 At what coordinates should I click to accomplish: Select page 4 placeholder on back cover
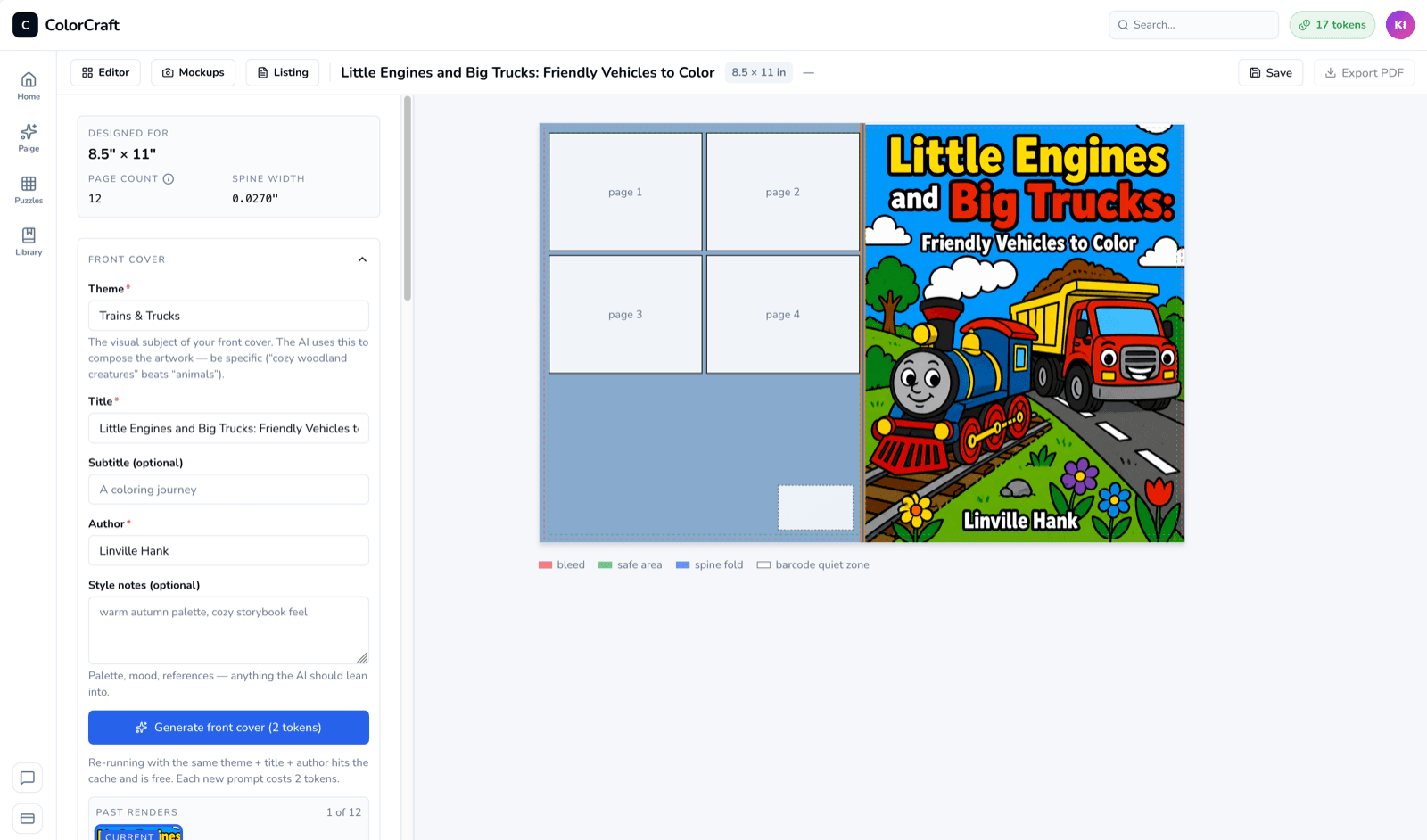[x=783, y=314]
